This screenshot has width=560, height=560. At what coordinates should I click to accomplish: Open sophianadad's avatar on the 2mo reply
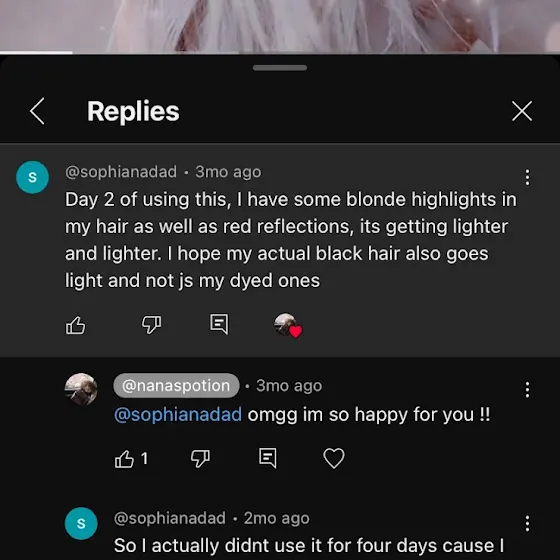[x=81, y=523]
